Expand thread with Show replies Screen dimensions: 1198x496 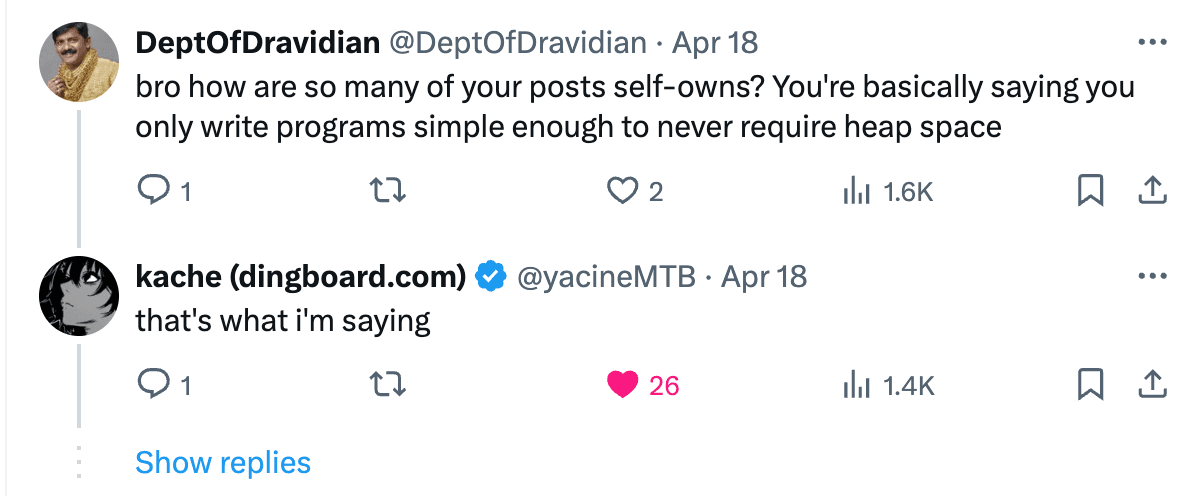(x=223, y=462)
